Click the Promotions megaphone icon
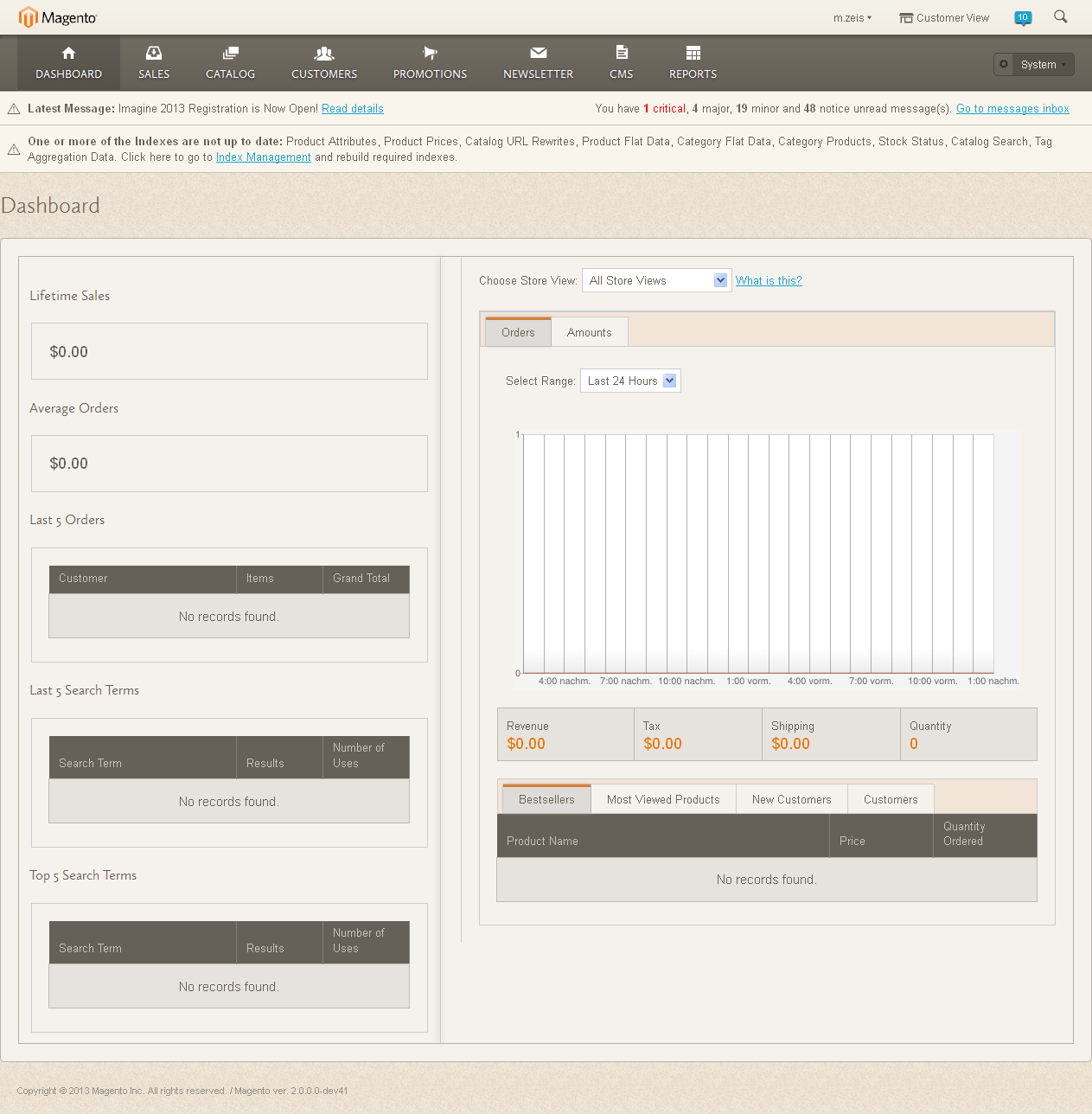The height and width of the screenshot is (1114, 1092). tap(430, 53)
